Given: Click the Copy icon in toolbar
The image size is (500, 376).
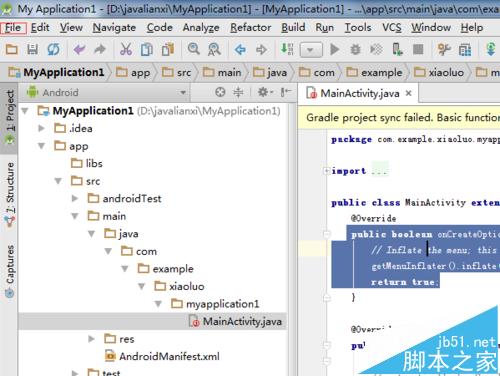Looking at the screenshot, I should (x=147, y=50).
